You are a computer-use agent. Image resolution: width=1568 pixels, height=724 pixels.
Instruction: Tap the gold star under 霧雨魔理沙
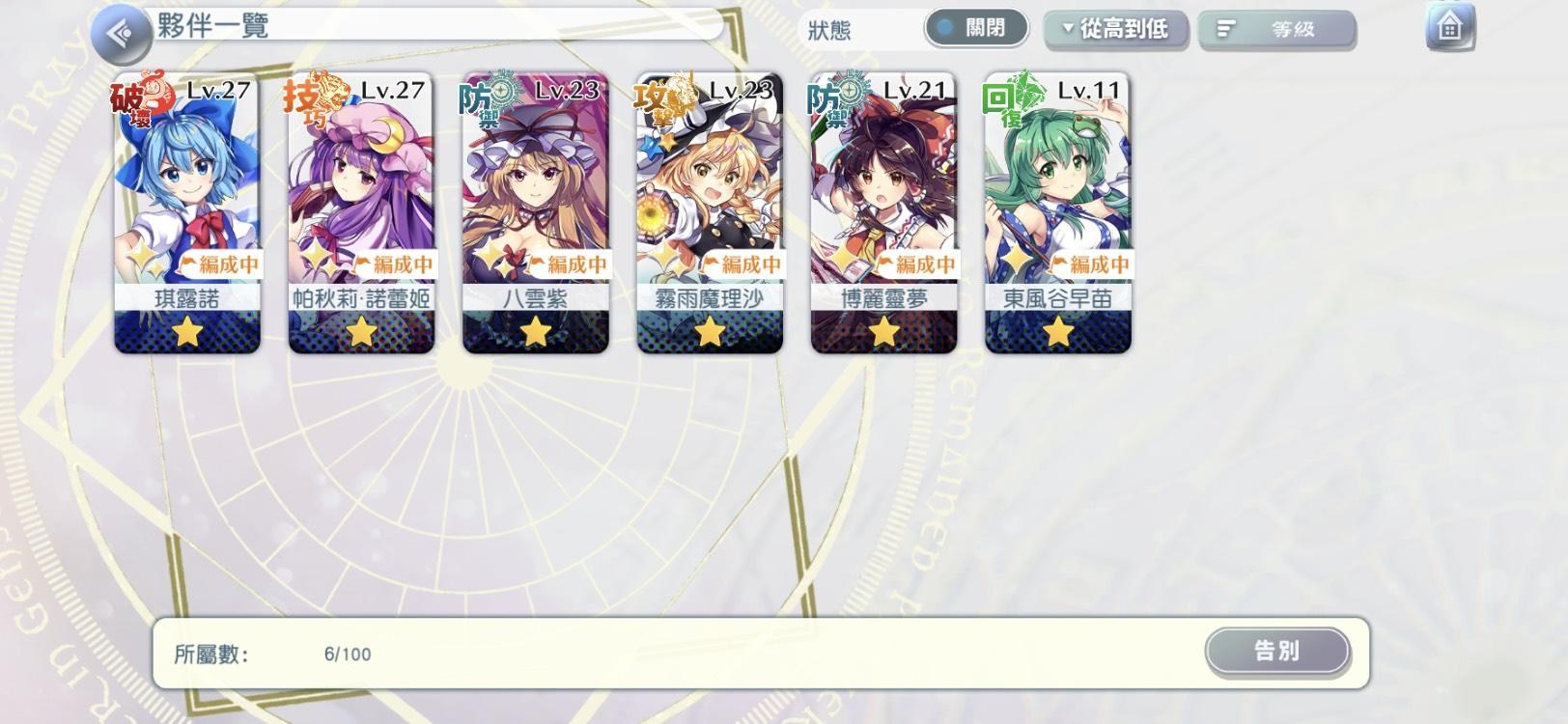click(710, 333)
